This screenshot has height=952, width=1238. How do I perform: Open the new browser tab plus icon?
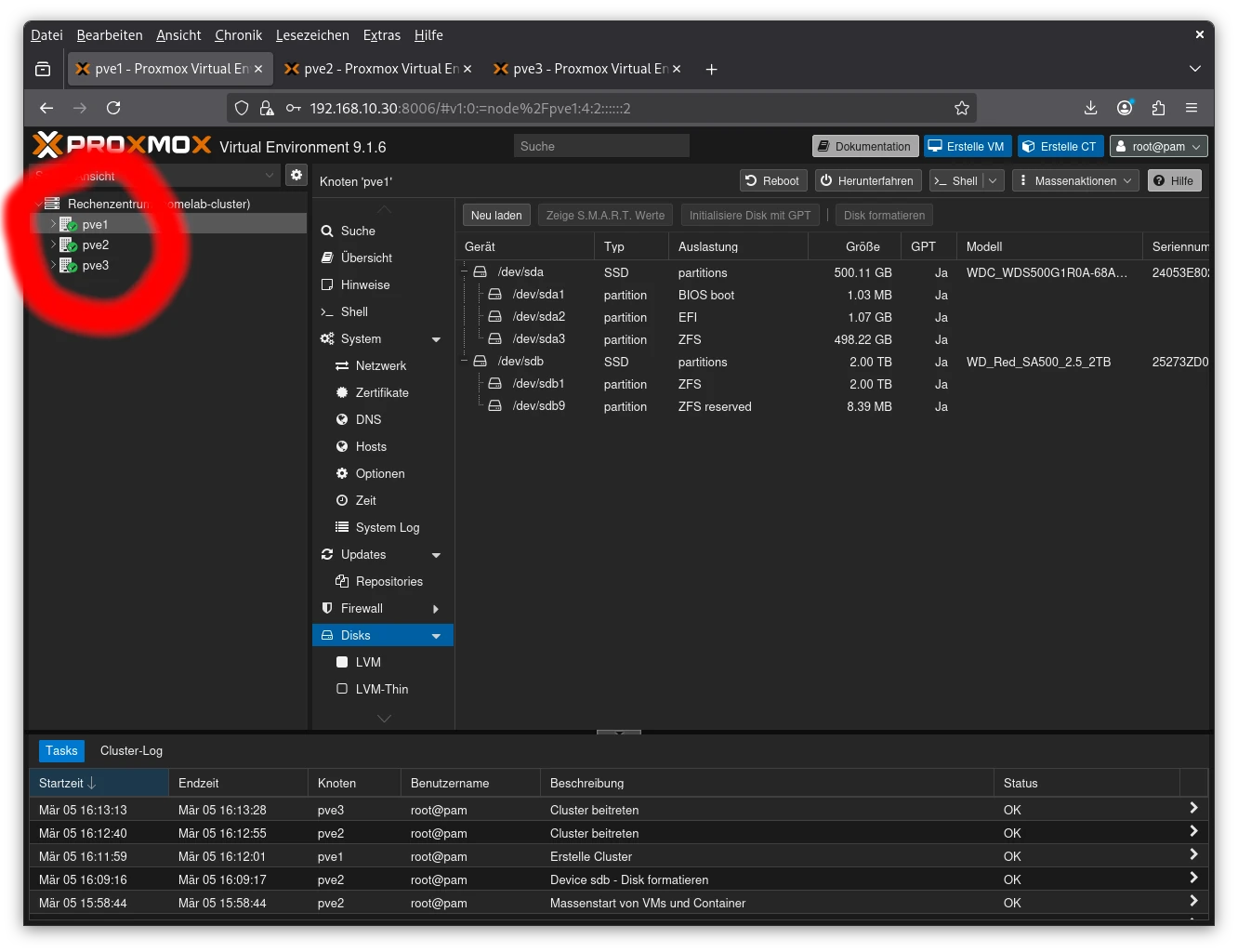pos(711,70)
